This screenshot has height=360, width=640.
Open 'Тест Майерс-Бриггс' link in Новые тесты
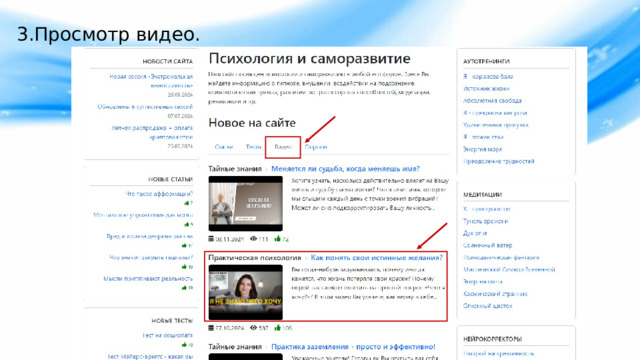[150, 356]
